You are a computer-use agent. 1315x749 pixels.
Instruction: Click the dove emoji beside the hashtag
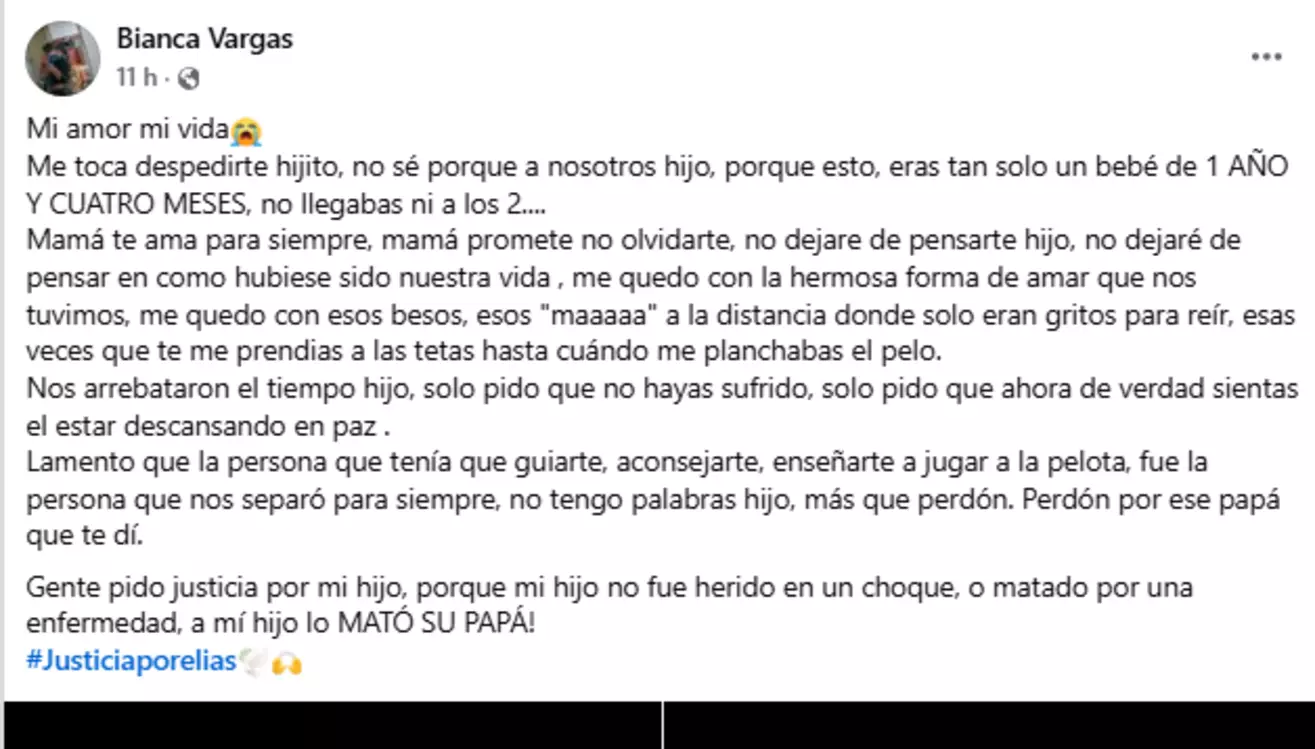(x=251, y=662)
